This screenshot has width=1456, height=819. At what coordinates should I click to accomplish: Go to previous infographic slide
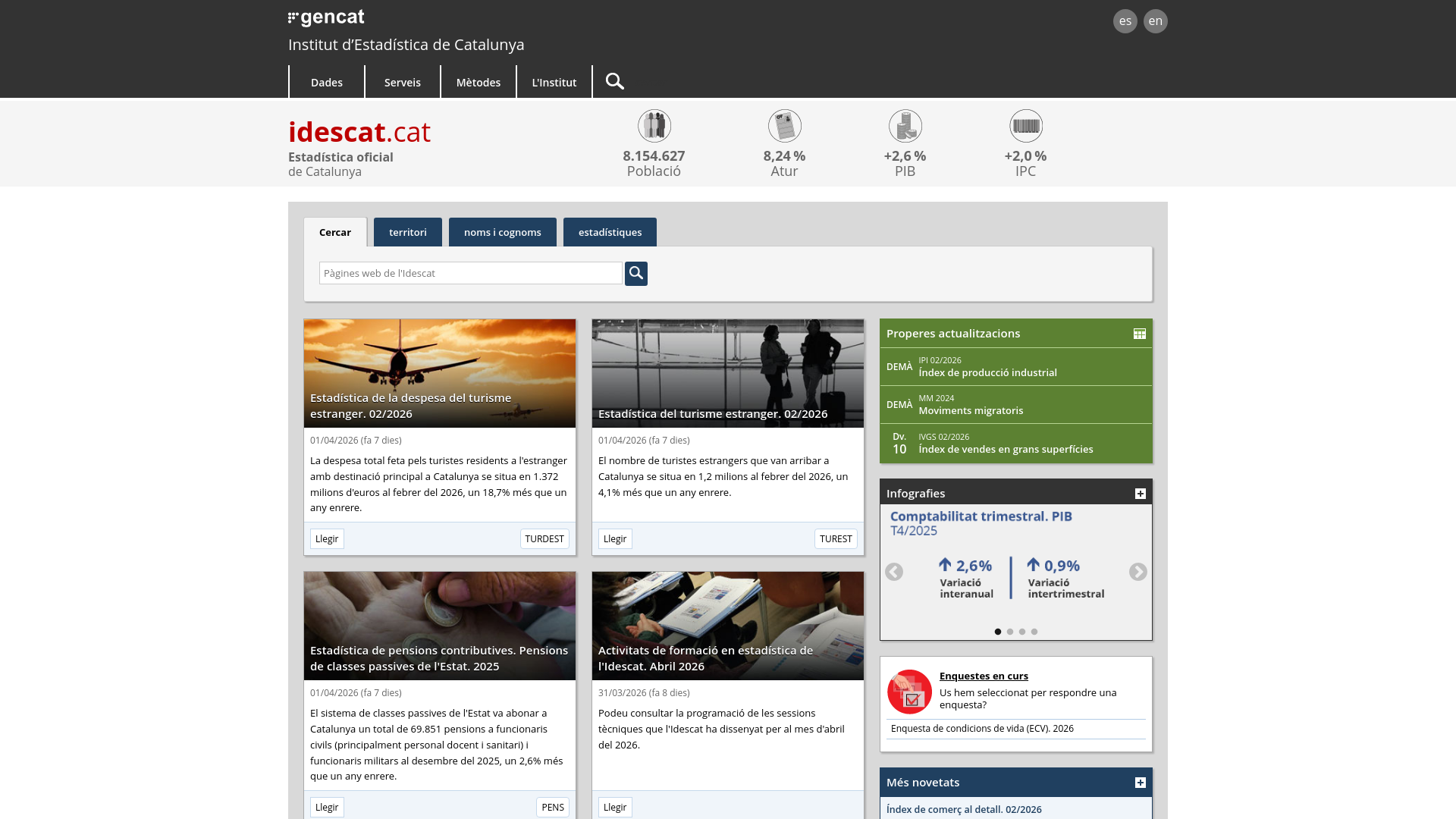click(894, 572)
